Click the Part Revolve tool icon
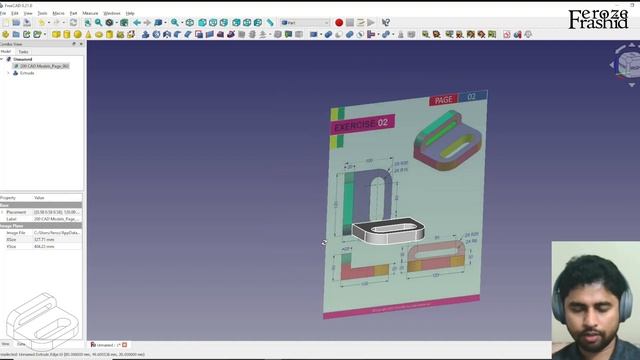This screenshot has height=360, width=640. coord(156,35)
